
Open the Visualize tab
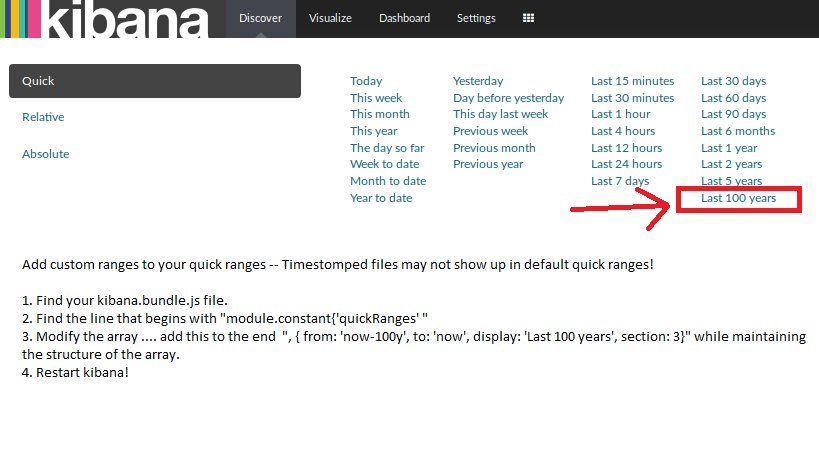click(x=330, y=18)
